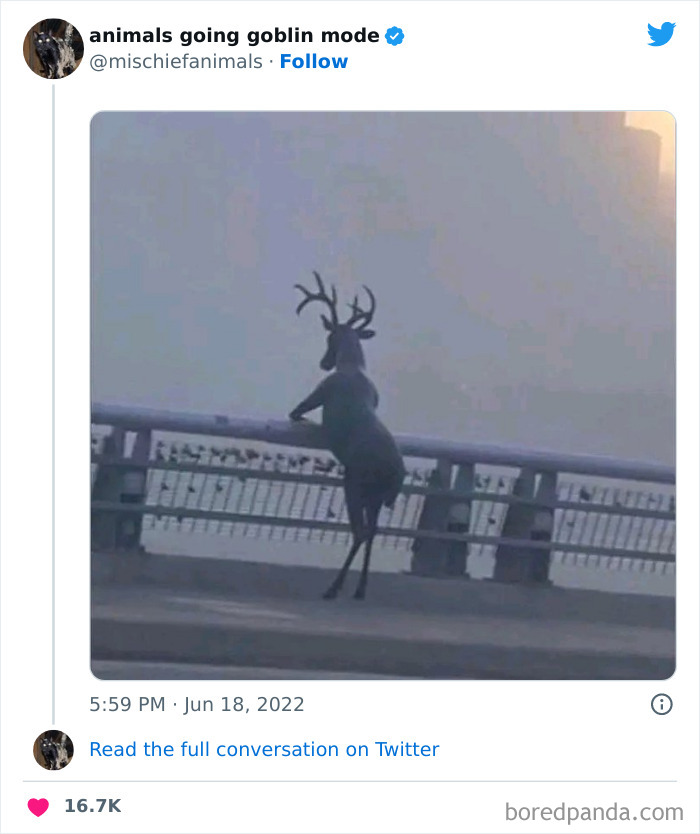Viewport: 700px width, 834px height.
Task: Click the small avatar beside the conversation link
Action: [53, 749]
